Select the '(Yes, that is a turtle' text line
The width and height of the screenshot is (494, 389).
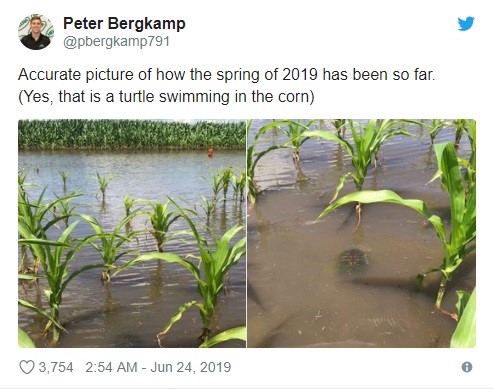(166, 97)
